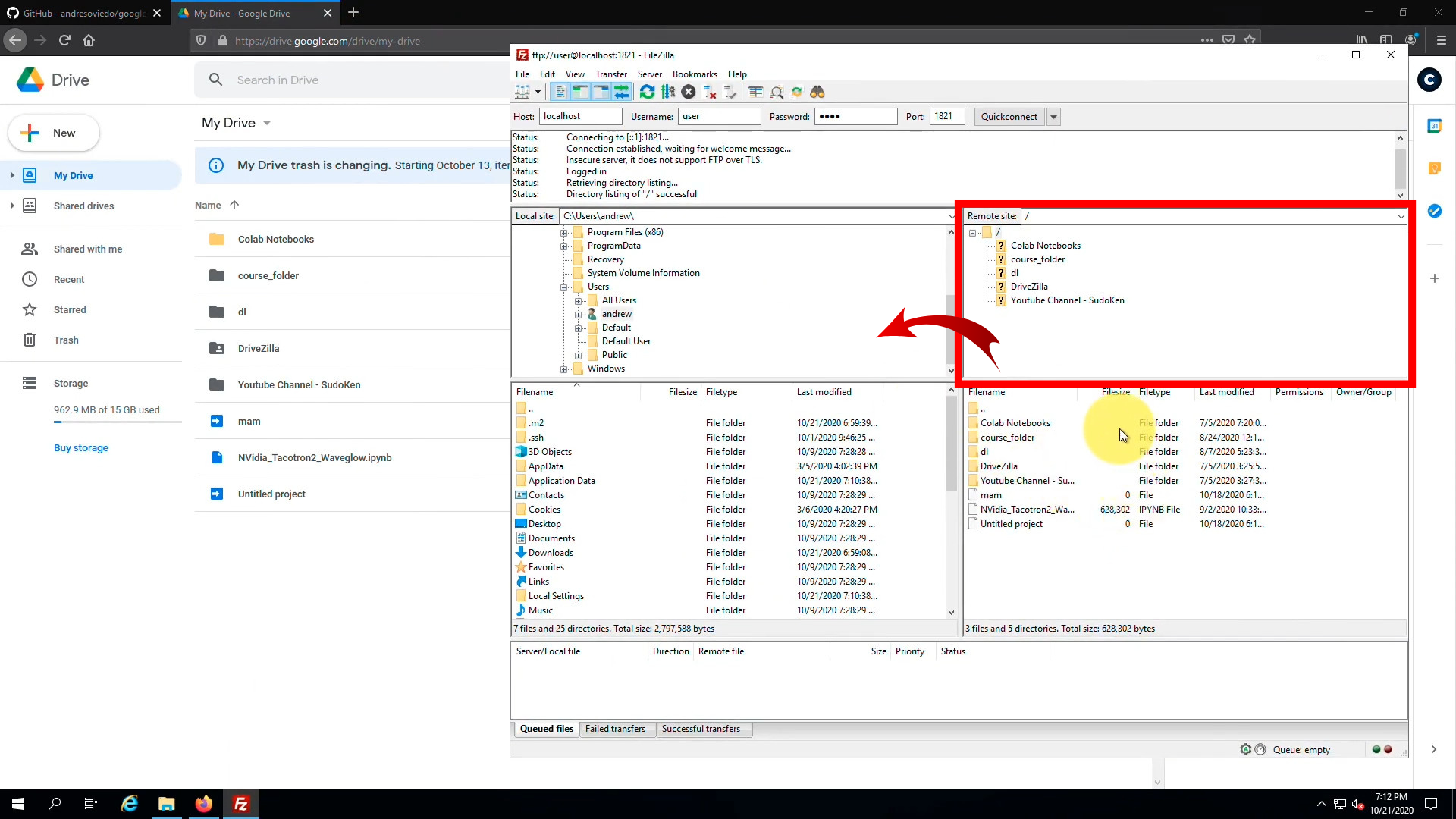Click the Quickconnect button
Image resolution: width=1456 pixels, height=819 pixels.
click(x=1009, y=117)
